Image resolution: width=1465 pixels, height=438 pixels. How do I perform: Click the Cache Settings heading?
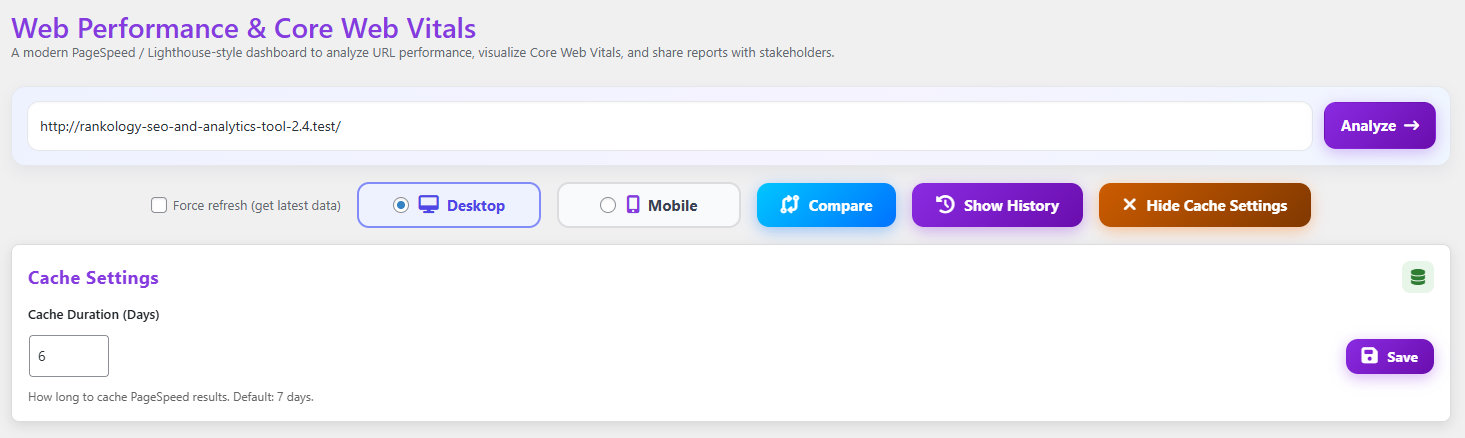[x=93, y=278]
